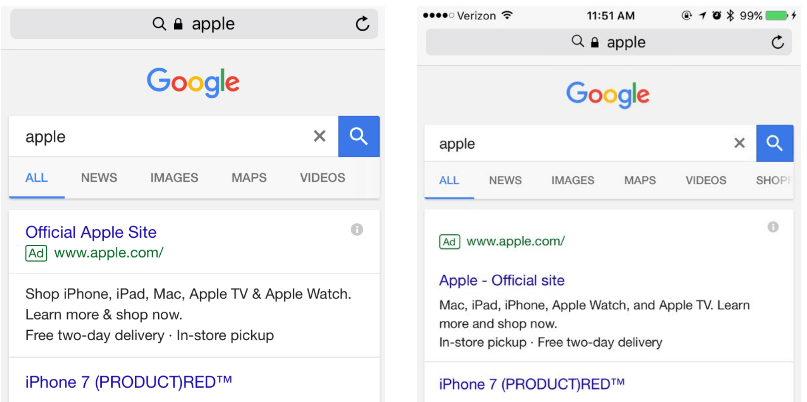Open left 'iPhone 7 (PRODUCT)RED' link
807x402 pixels.
click(129, 382)
